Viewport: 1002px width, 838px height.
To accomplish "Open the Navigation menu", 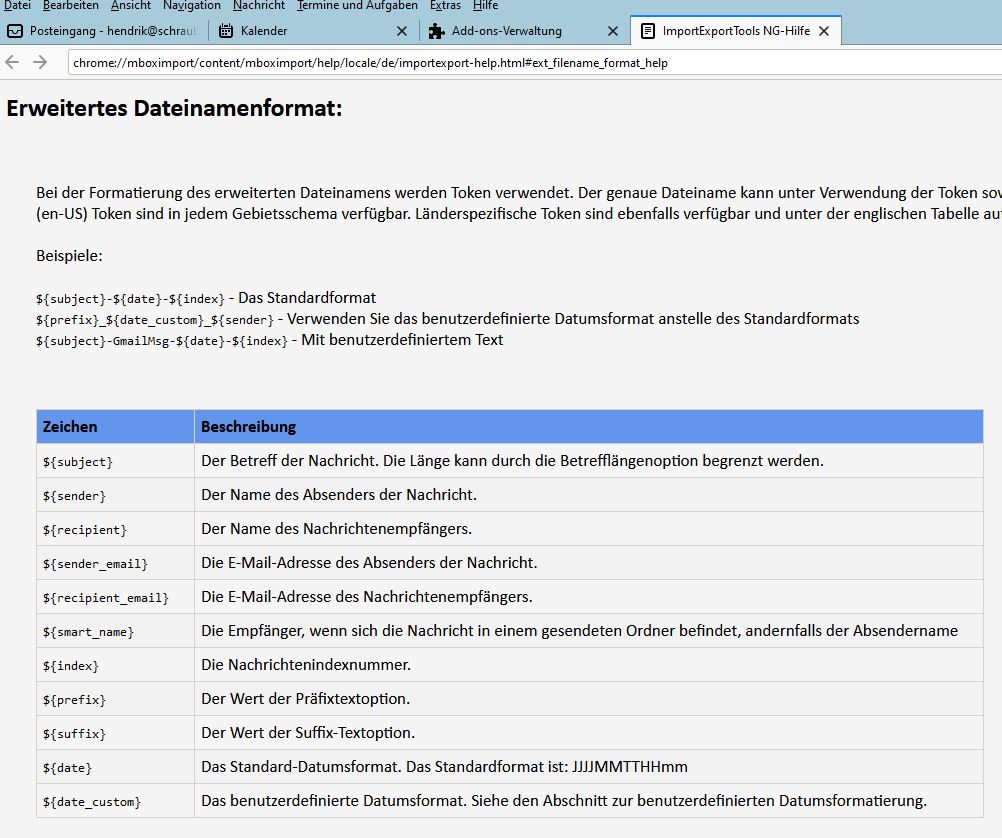I will click(191, 5).
